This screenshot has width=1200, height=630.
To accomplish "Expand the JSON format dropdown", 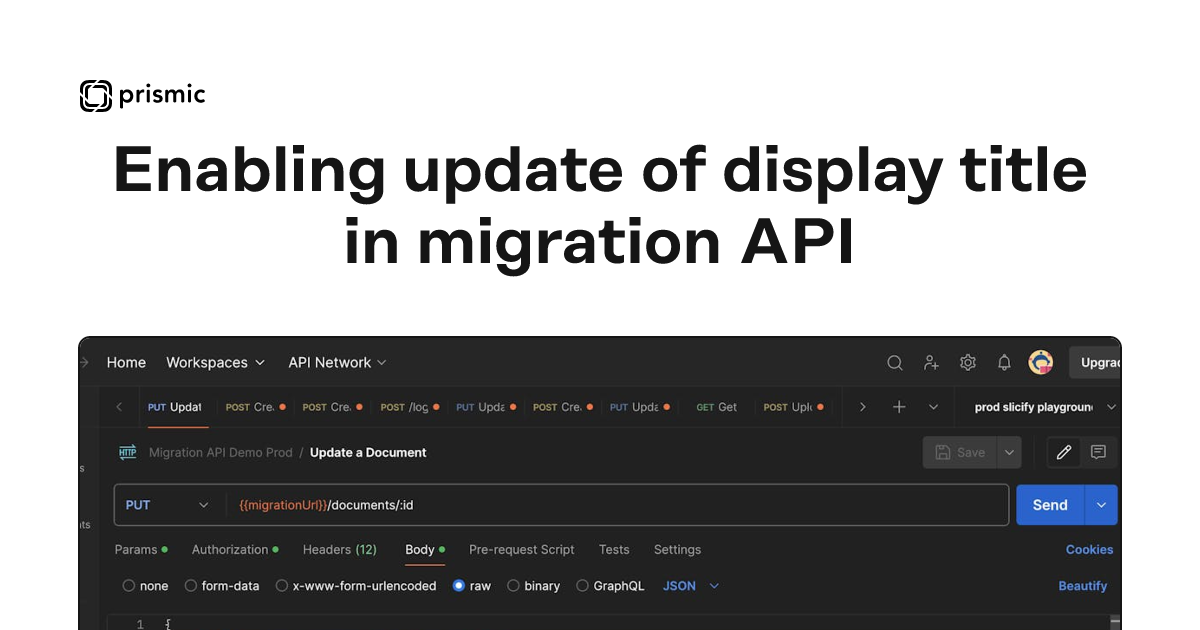I will [x=691, y=586].
